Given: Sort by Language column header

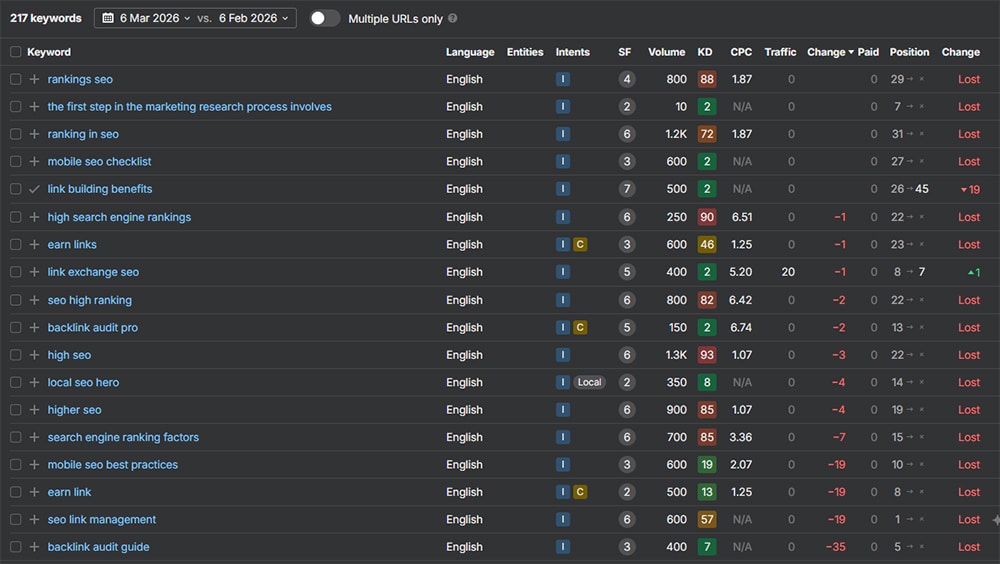Looking at the screenshot, I should pos(470,52).
